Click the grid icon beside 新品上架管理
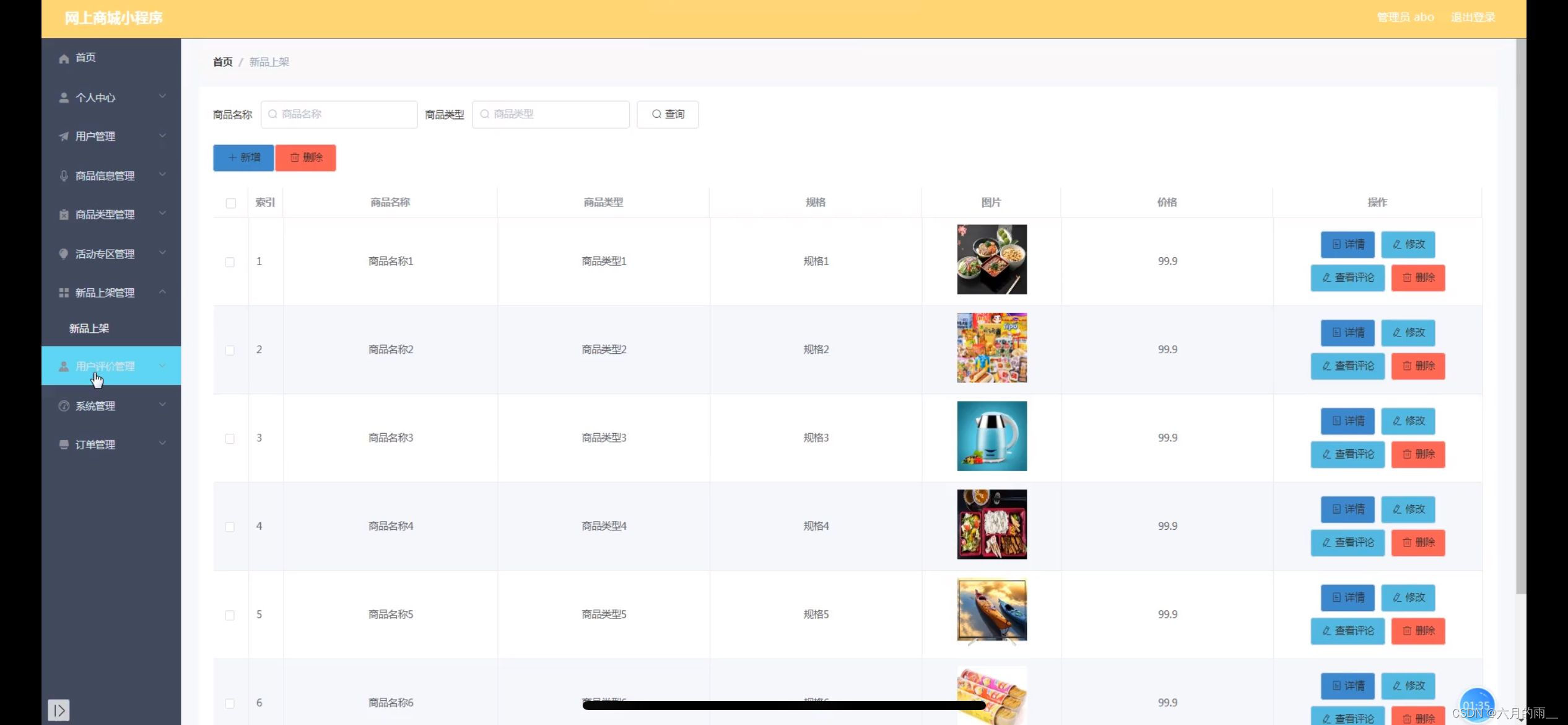This screenshot has height=725, width=1568. 64,293
